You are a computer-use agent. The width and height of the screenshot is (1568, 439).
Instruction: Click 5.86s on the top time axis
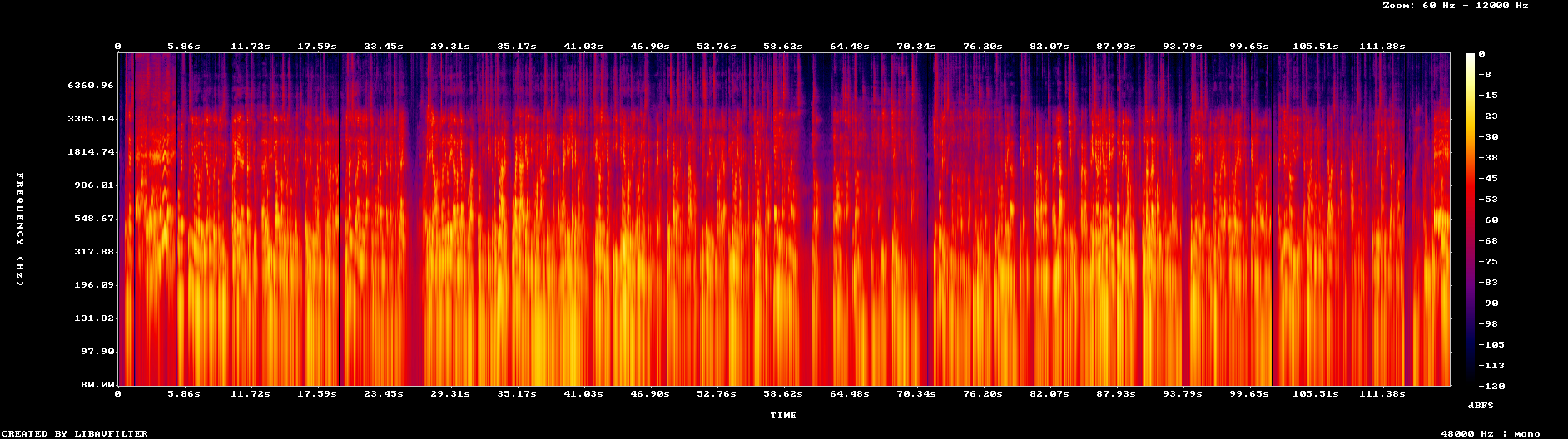[184, 46]
